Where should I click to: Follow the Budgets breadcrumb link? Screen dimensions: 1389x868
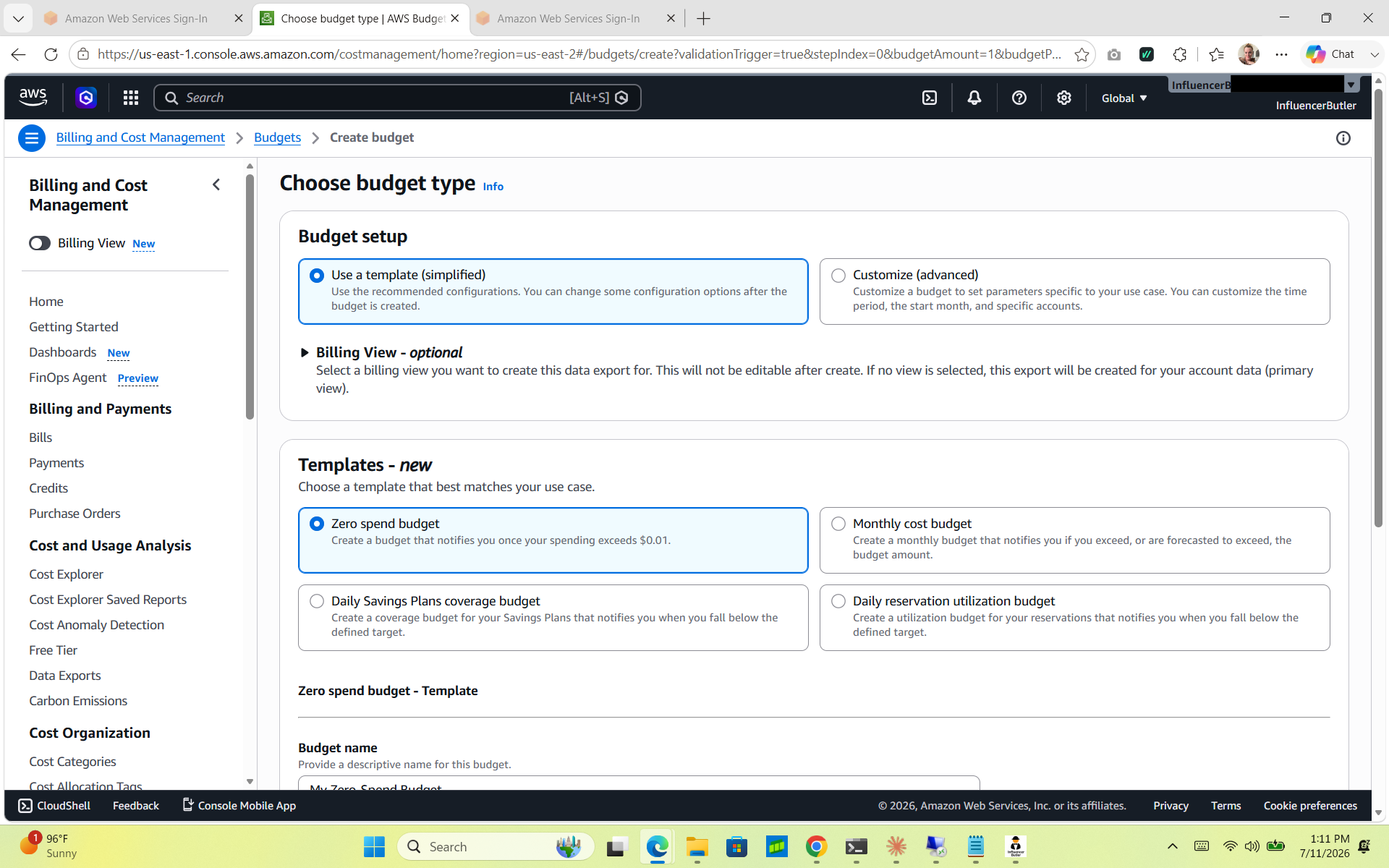[277, 137]
